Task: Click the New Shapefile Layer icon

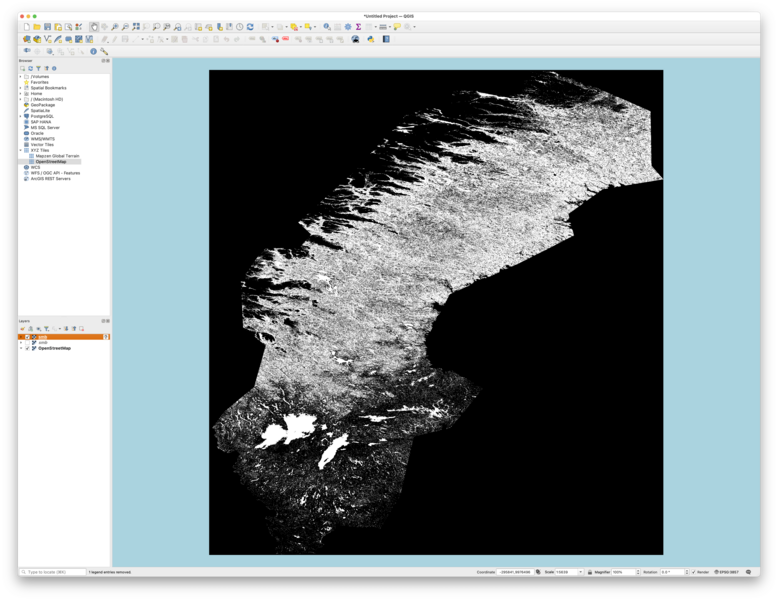Action: 48,39
